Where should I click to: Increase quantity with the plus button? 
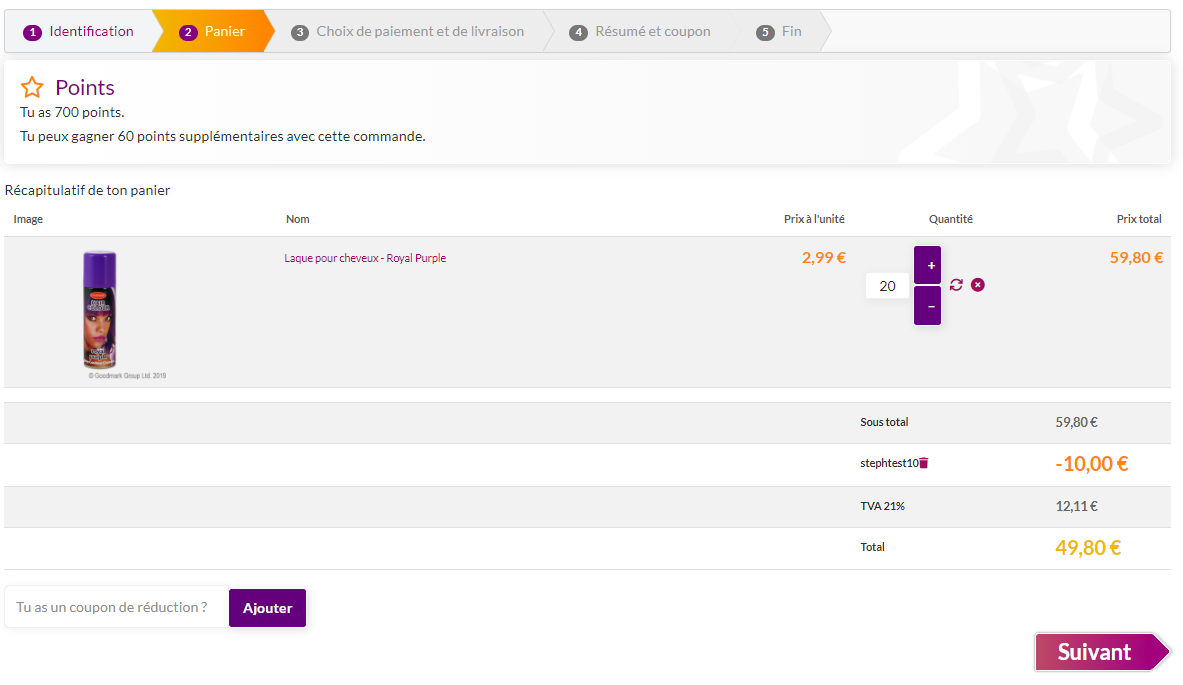pos(927,265)
